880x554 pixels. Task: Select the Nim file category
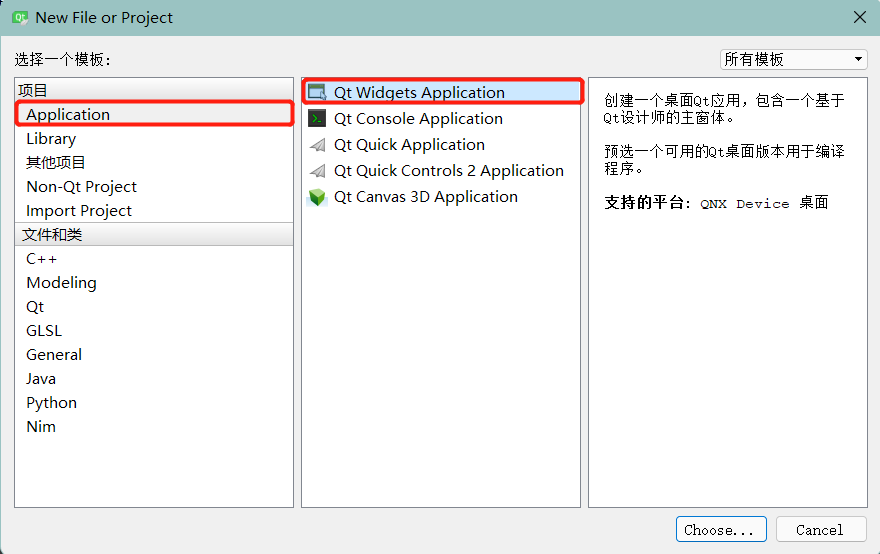[x=154, y=427]
